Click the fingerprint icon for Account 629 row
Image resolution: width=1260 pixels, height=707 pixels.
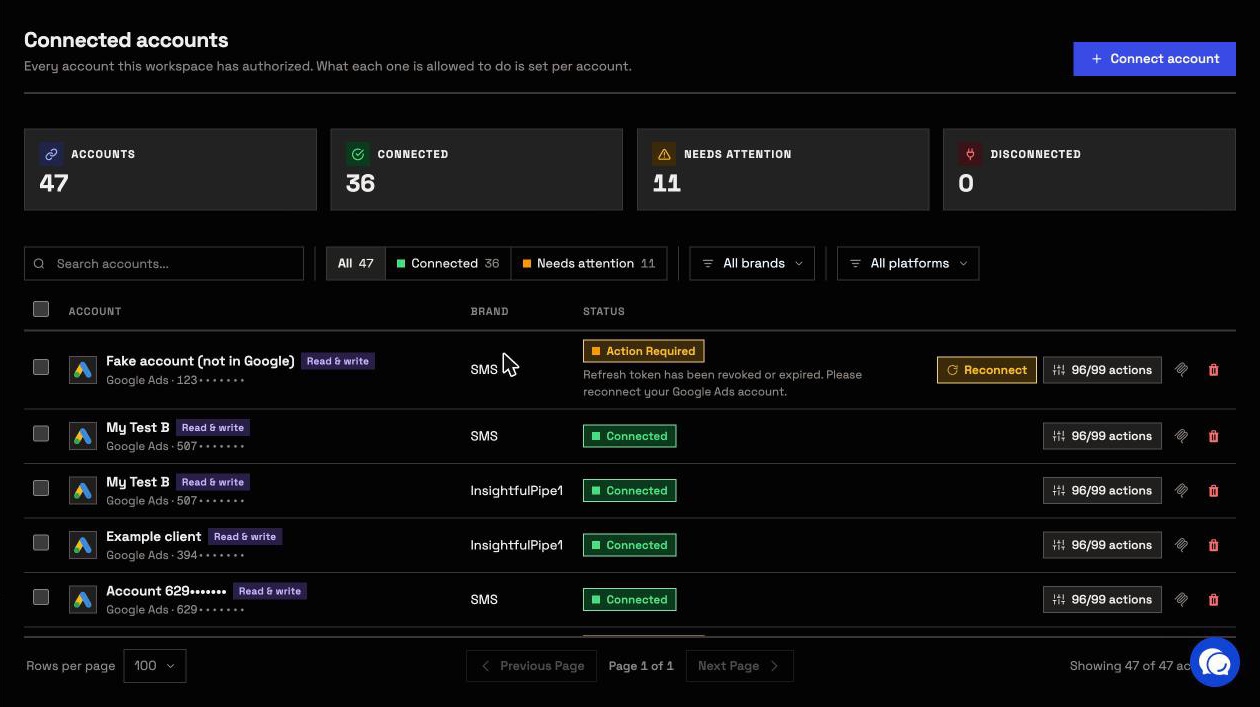[x=1181, y=600]
